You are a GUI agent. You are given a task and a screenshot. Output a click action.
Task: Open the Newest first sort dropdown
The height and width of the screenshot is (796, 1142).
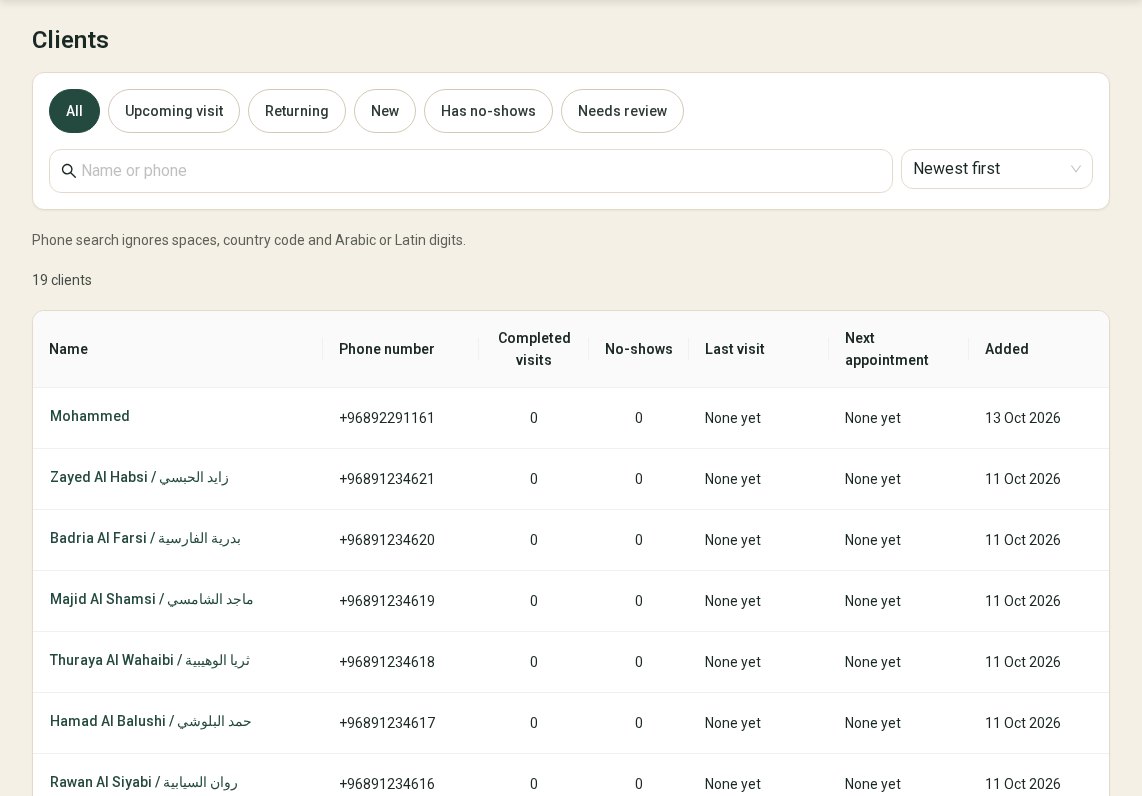pyautogui.click(x=996, y=169)
